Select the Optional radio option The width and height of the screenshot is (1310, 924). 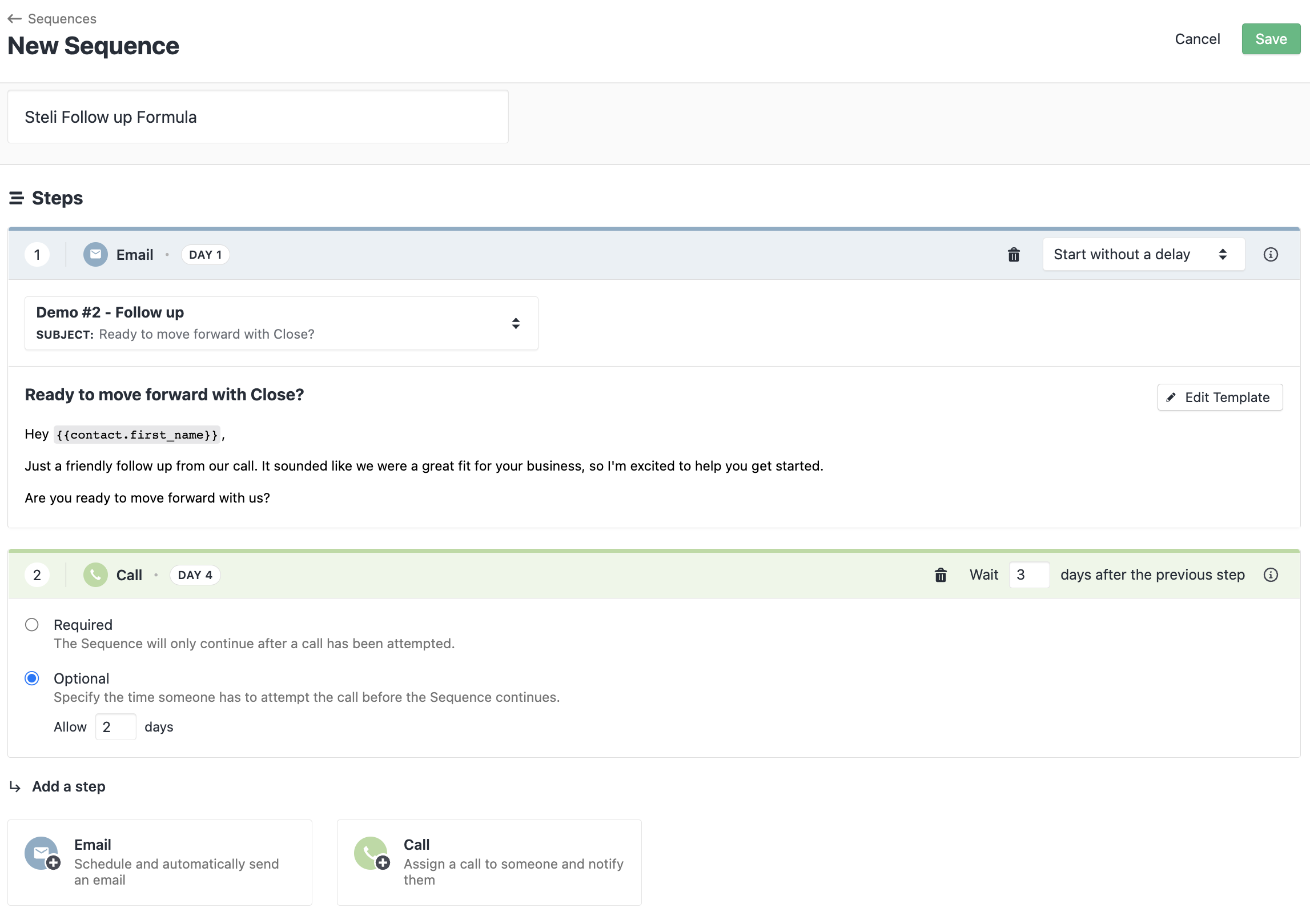click(x=32, y=678)
